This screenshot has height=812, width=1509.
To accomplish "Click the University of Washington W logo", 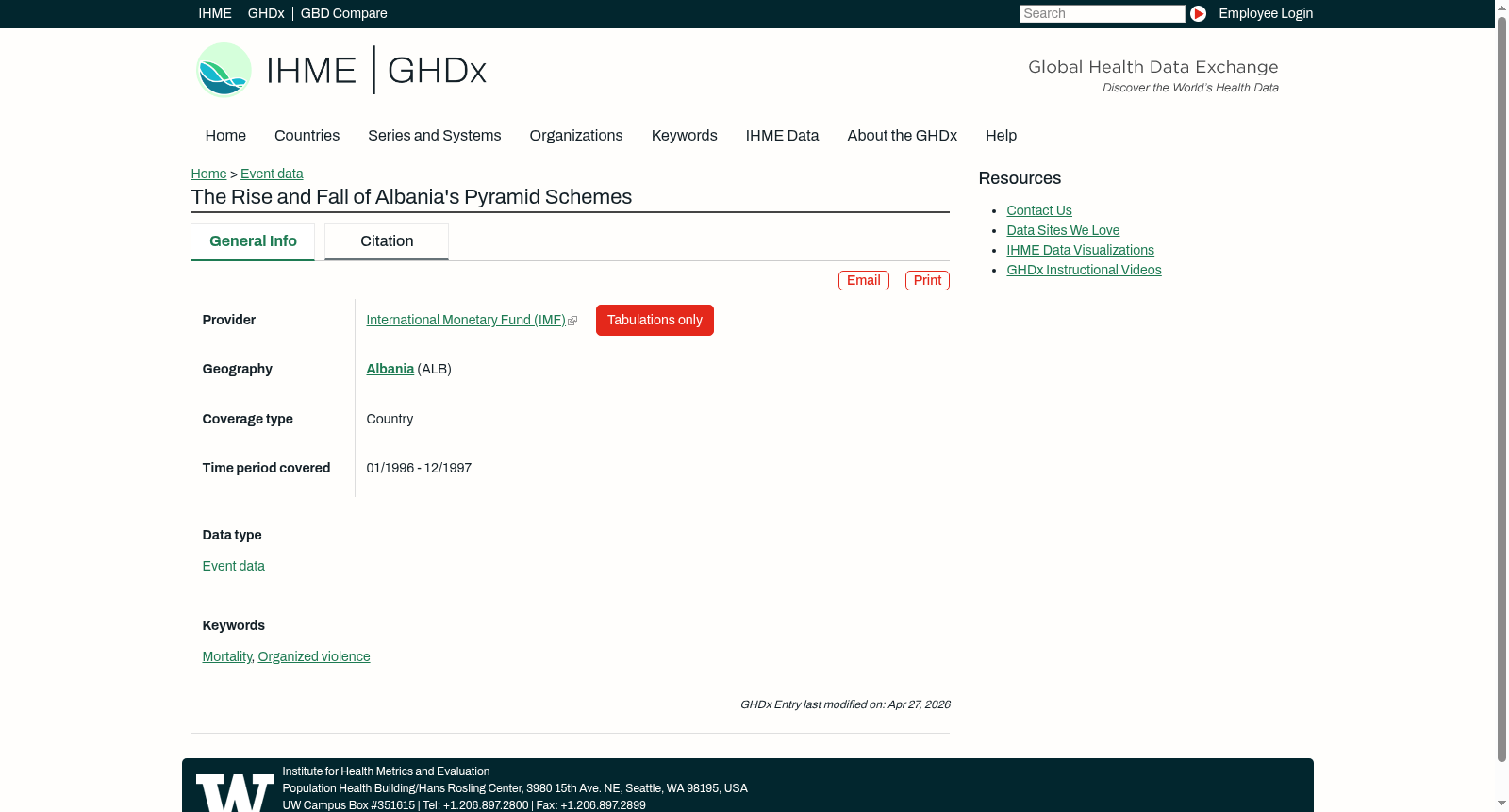I will point(235,792).
